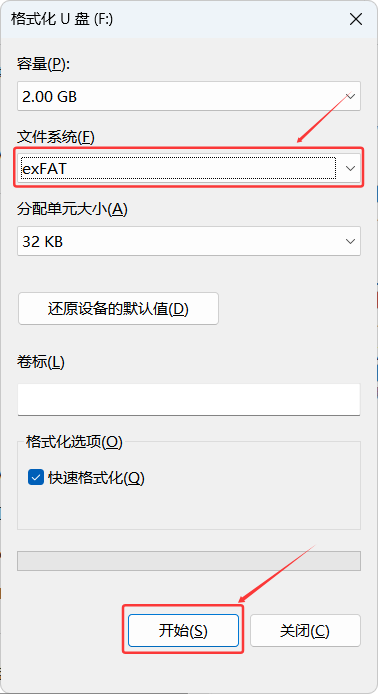Screen dimensions: 378x694
Task: Click the 关闭(C) button
Action: point(305,631)
